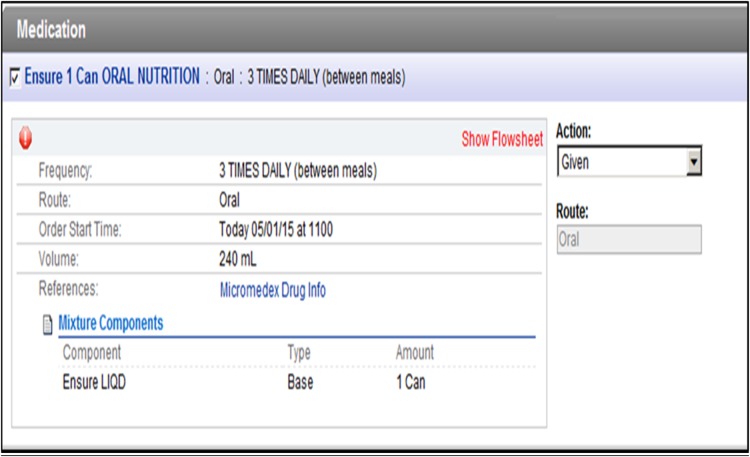Viewport: 750px width, 457px height.
Task: Click the Base type cell
Action: coord(300,382)
